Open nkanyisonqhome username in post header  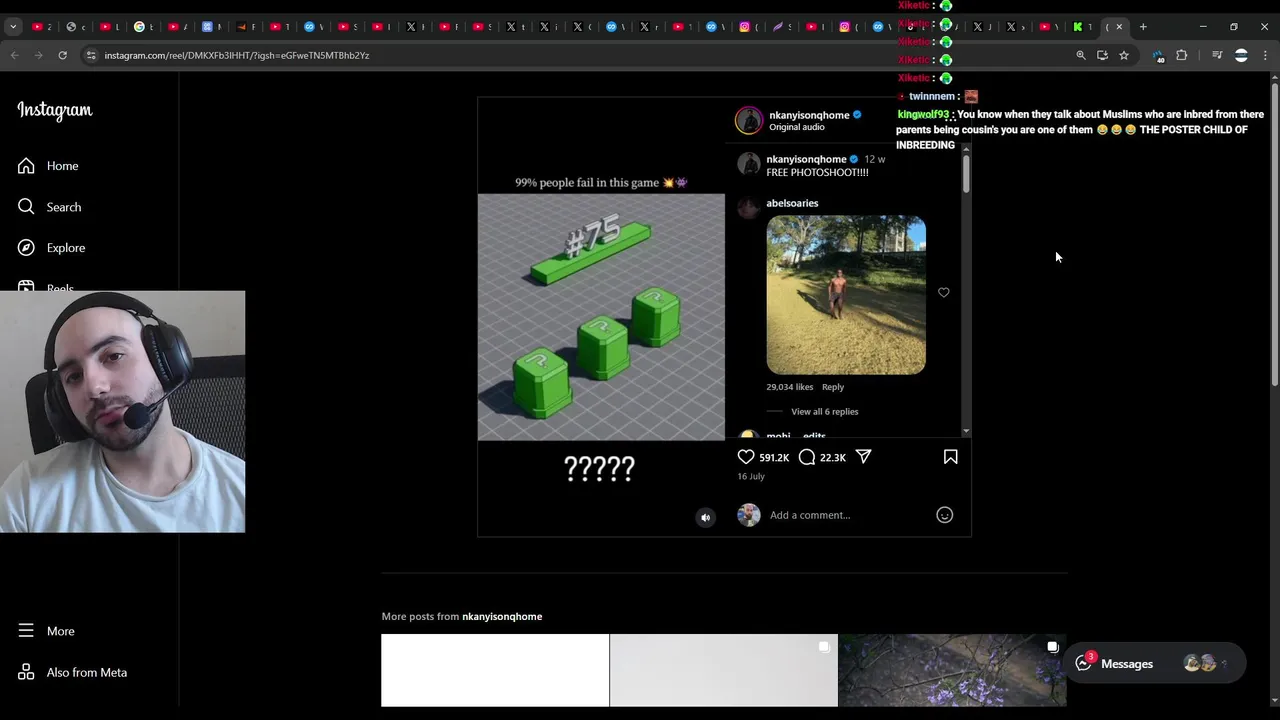pos(809,115)
